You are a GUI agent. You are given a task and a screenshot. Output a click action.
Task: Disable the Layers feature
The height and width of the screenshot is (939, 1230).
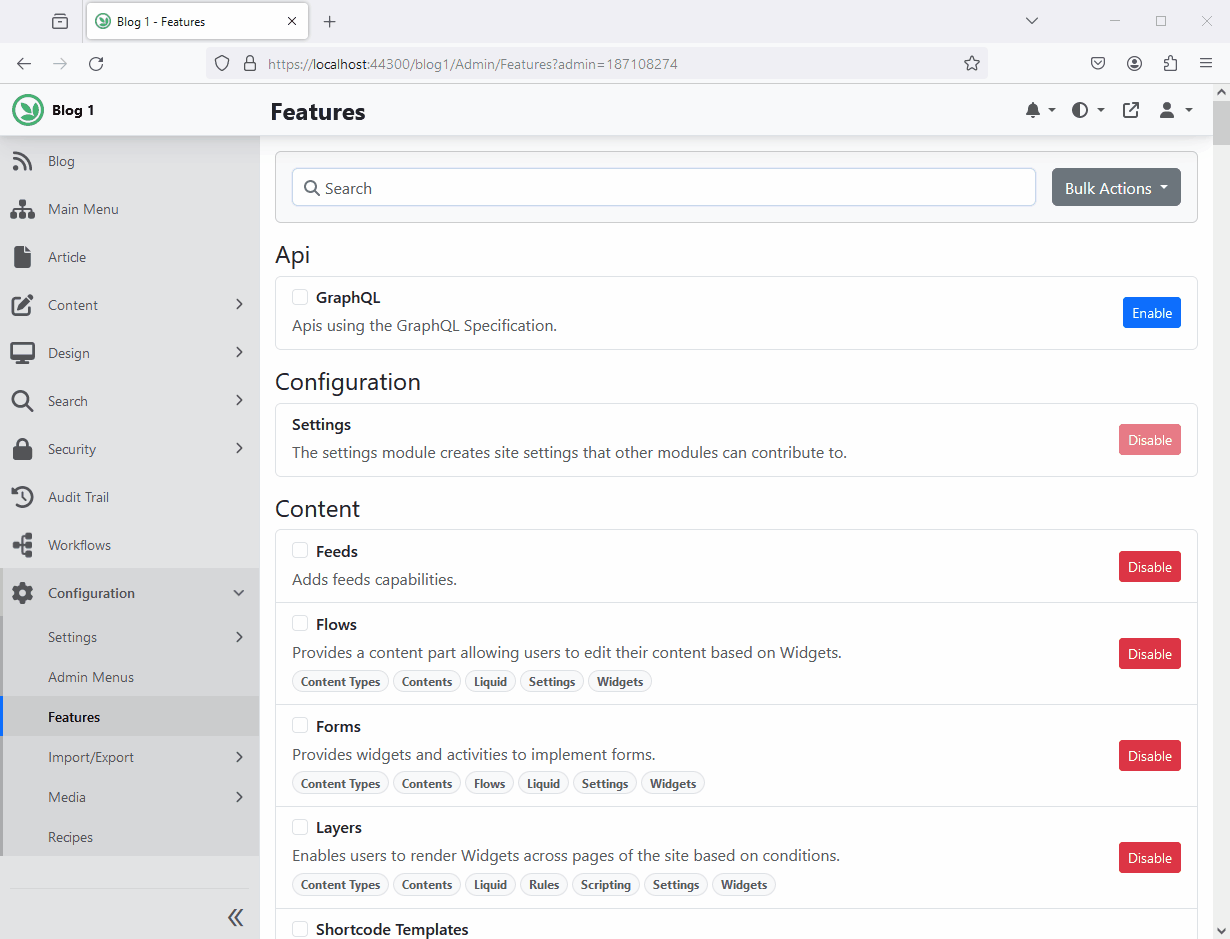pos(1150,858)
